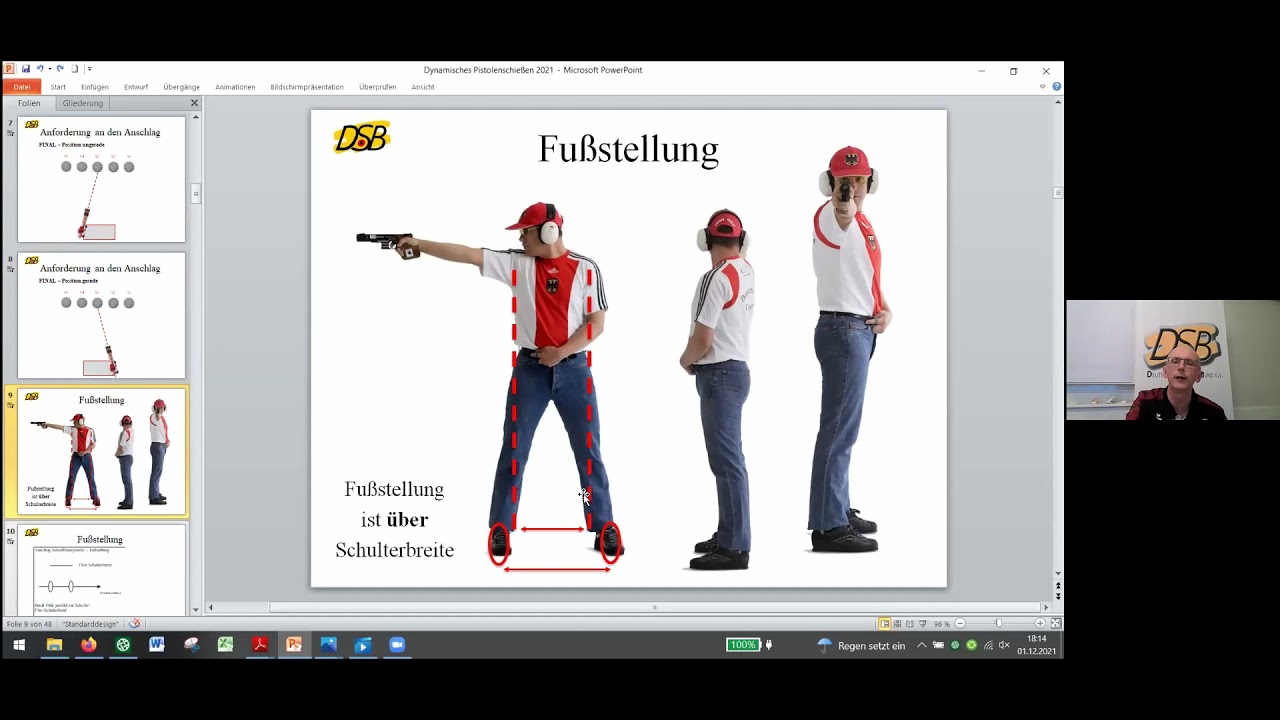Show hidden tray icons chevron
This screenshot has width=1280, height=720.
coord(922,646)
